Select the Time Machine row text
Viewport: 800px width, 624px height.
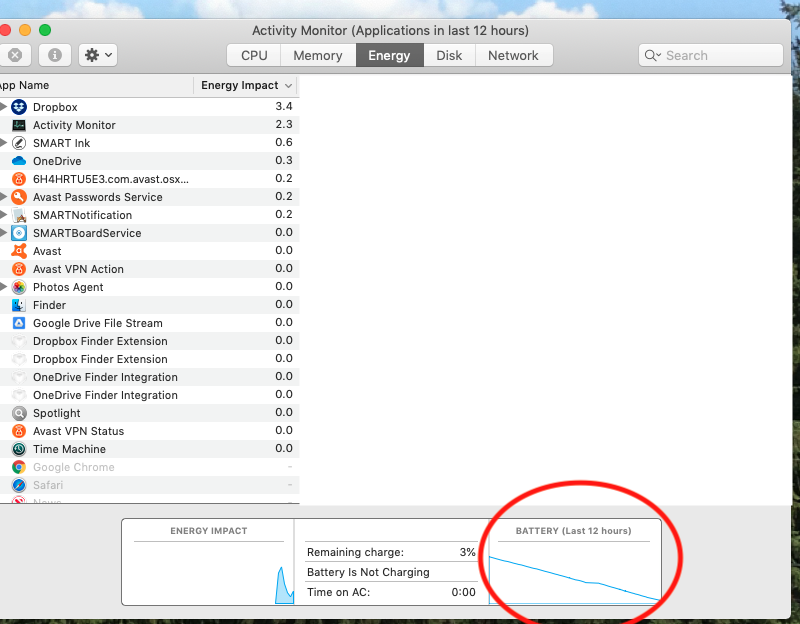click(69, 449)
